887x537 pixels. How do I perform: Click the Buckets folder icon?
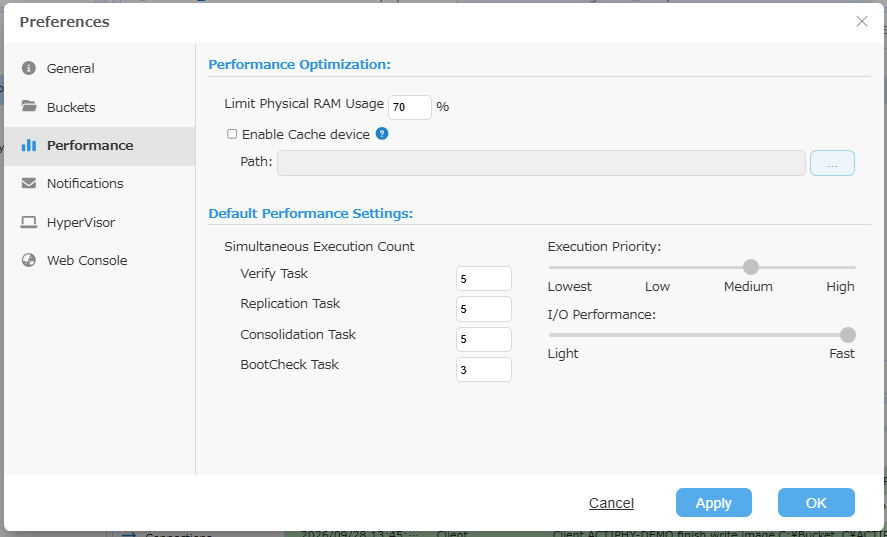pyautogui.click(x=29, y=106)
